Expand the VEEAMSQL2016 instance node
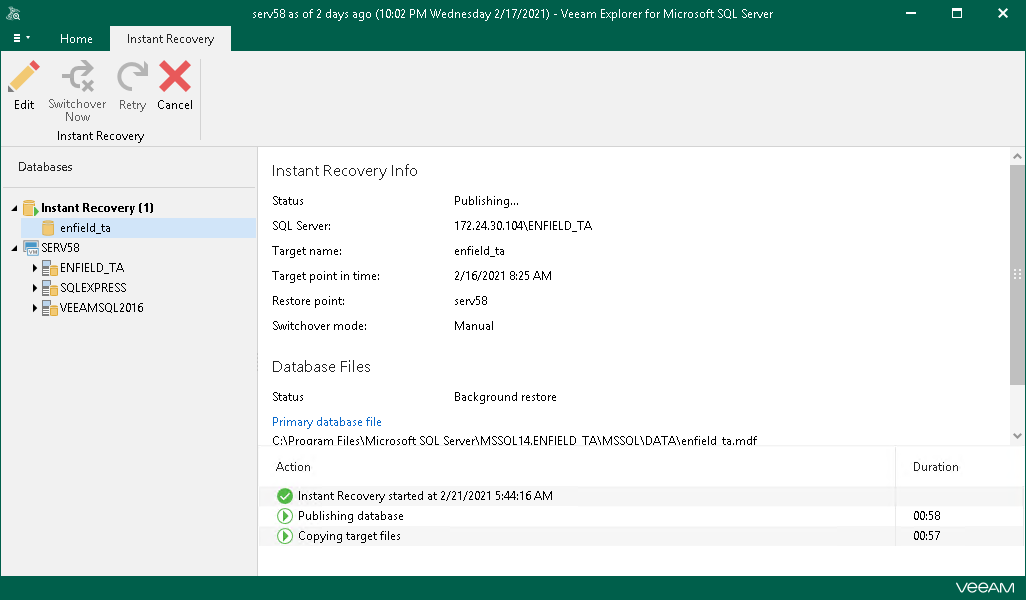The height and width of the screenshot is (600, 1026). click(x=35, y=308)
